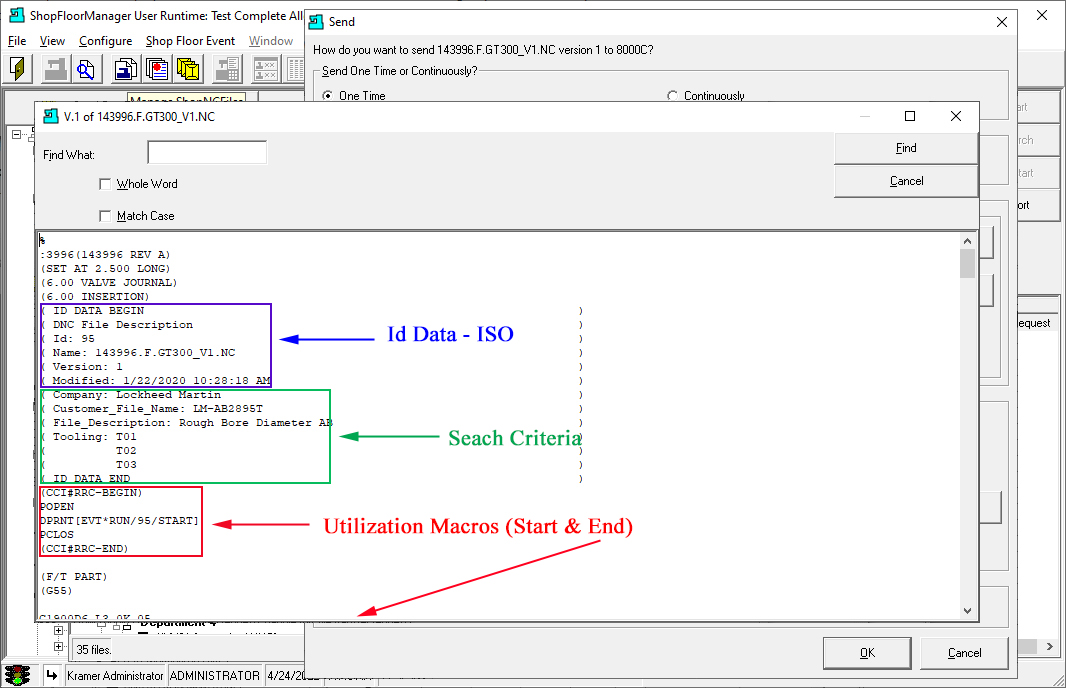Click the DPRNT[EVT*RUN/95/START] line

[x=120, y=521]
